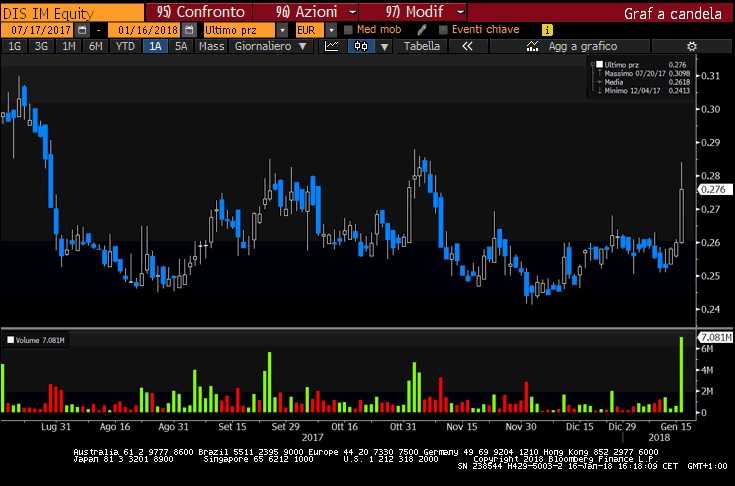
Task: Click the Agg a grafico chart icon
Action: point(532,46)
